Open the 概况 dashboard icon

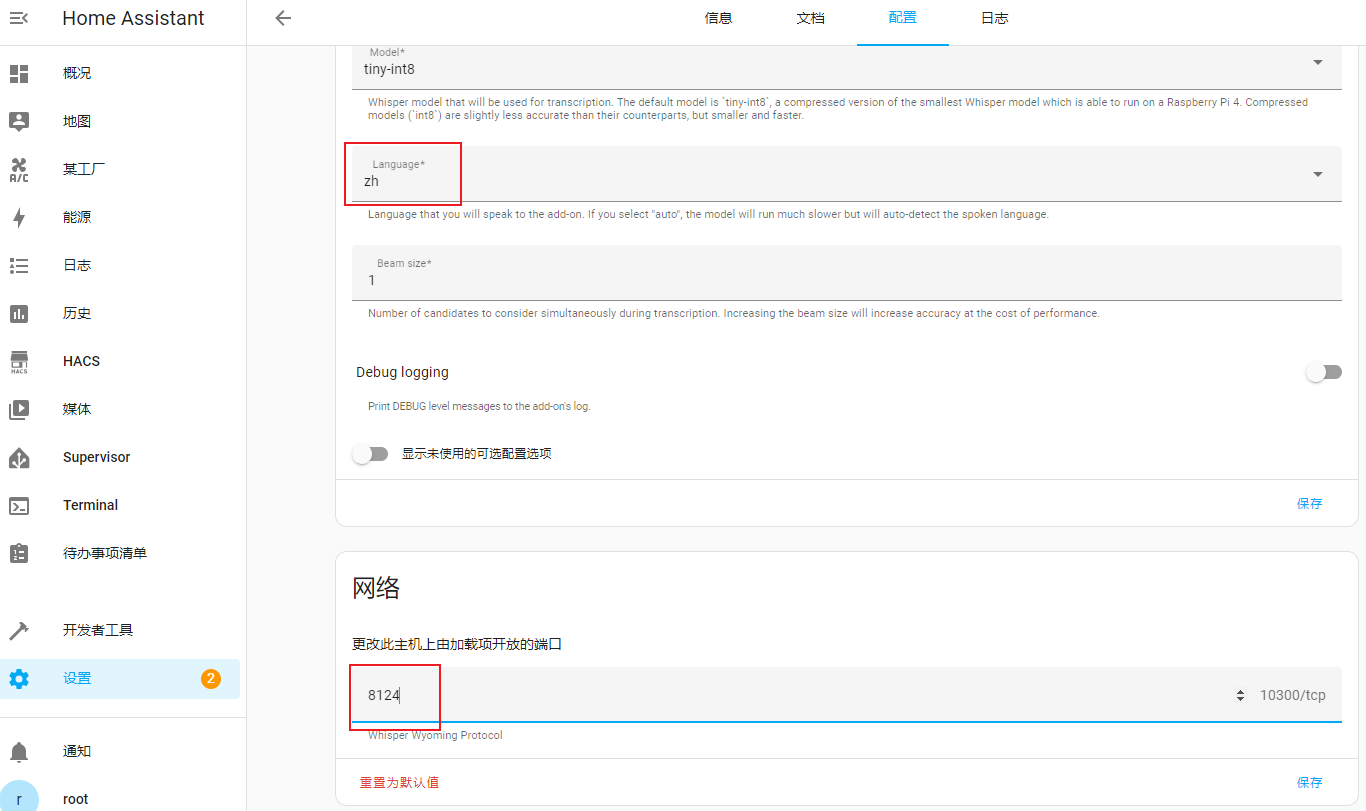point(19,73)
